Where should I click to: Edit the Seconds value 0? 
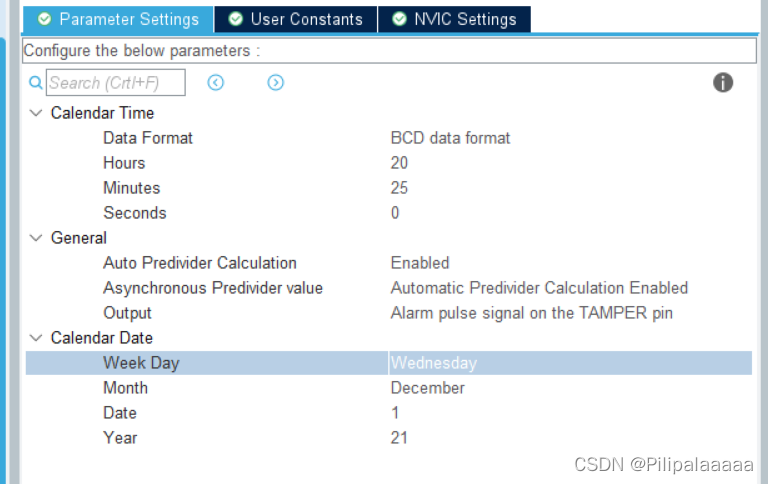[x=395, y=213]
